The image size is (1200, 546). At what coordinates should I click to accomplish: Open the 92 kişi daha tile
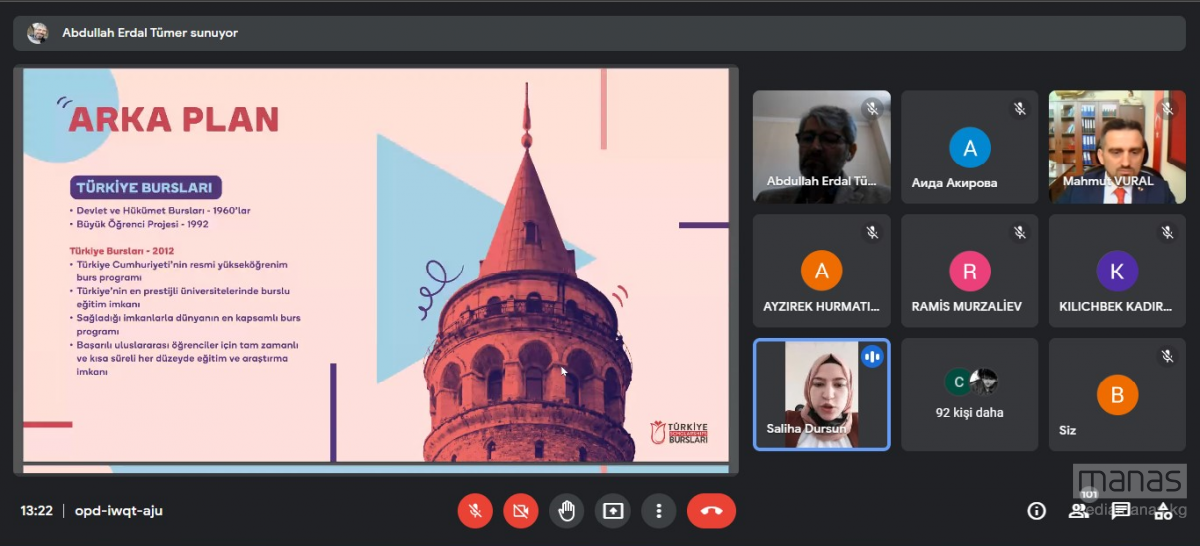point(970,394)
